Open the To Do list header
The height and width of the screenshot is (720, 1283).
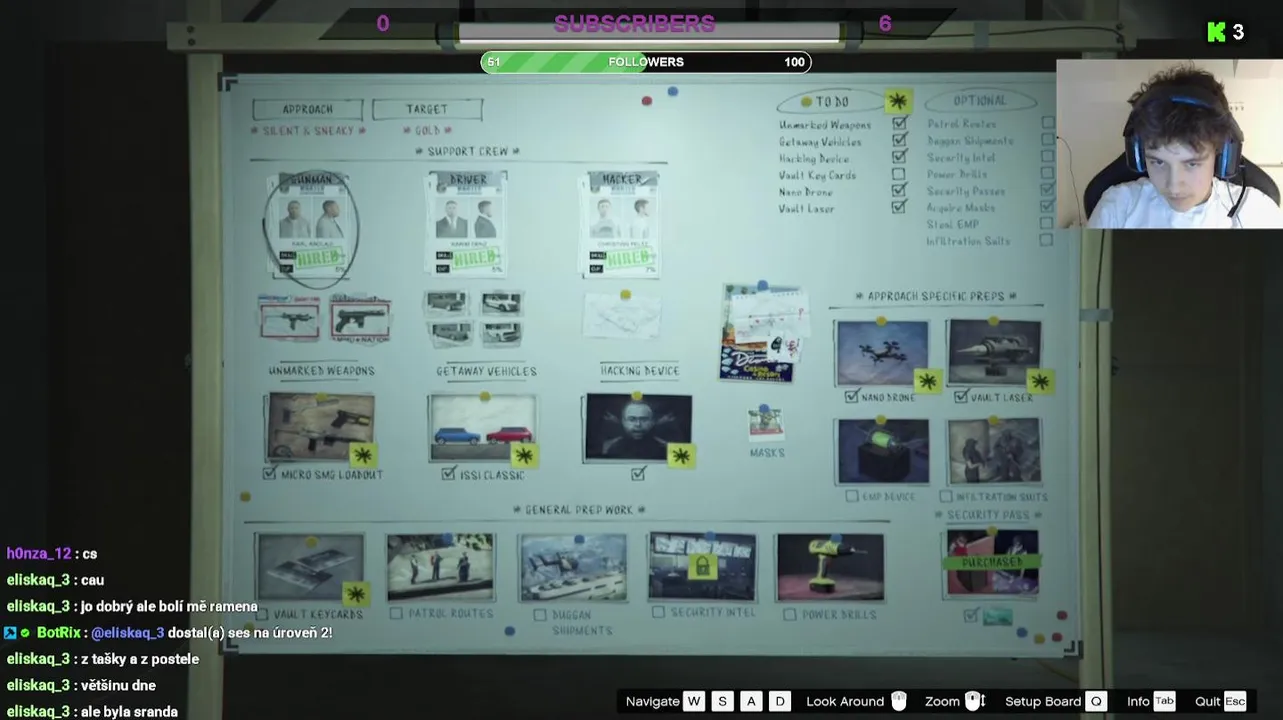[832, 101]
